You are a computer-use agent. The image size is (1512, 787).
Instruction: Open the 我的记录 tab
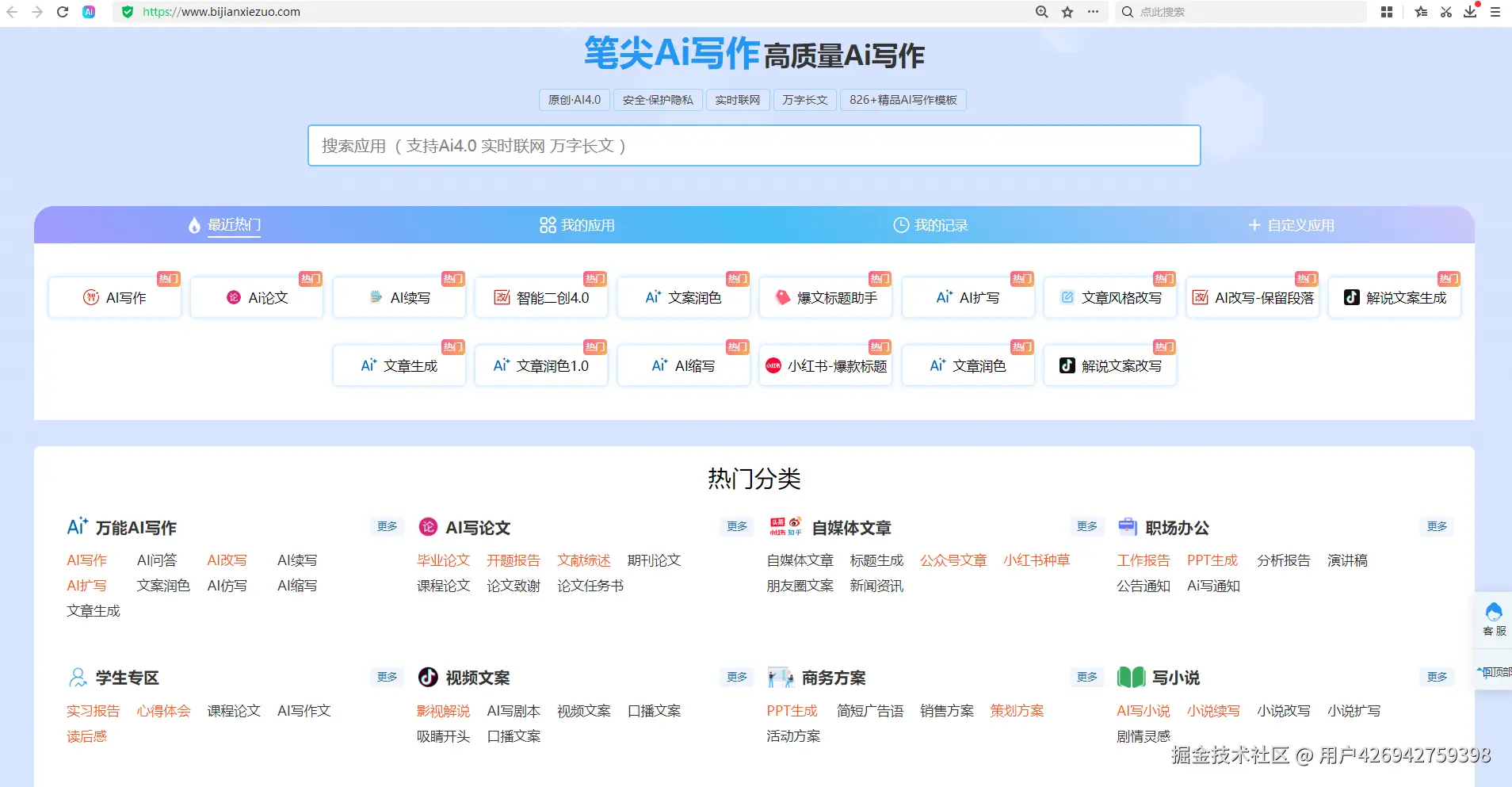(x=930, y=225)
